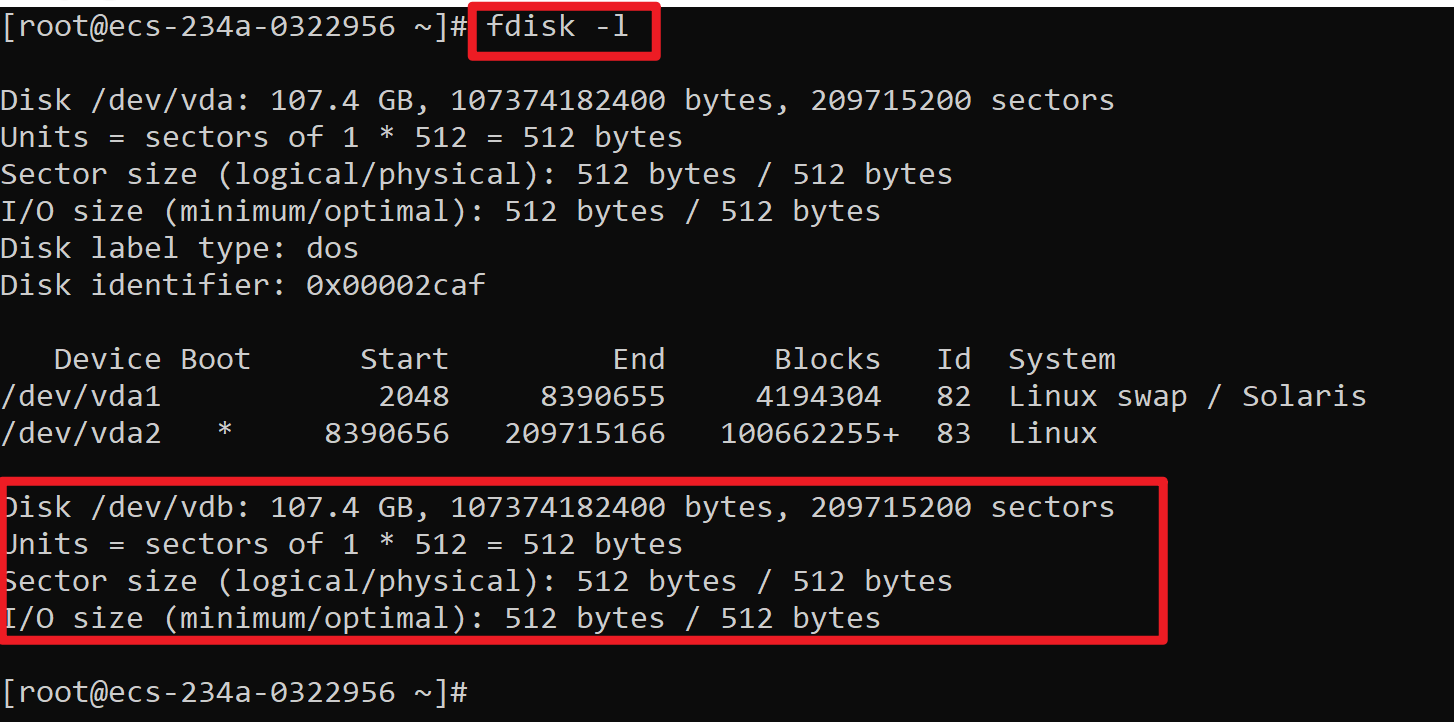The height and width of the screenshot is (722, 1454).
Task: Click the Id column header
Action: [953, 360]
